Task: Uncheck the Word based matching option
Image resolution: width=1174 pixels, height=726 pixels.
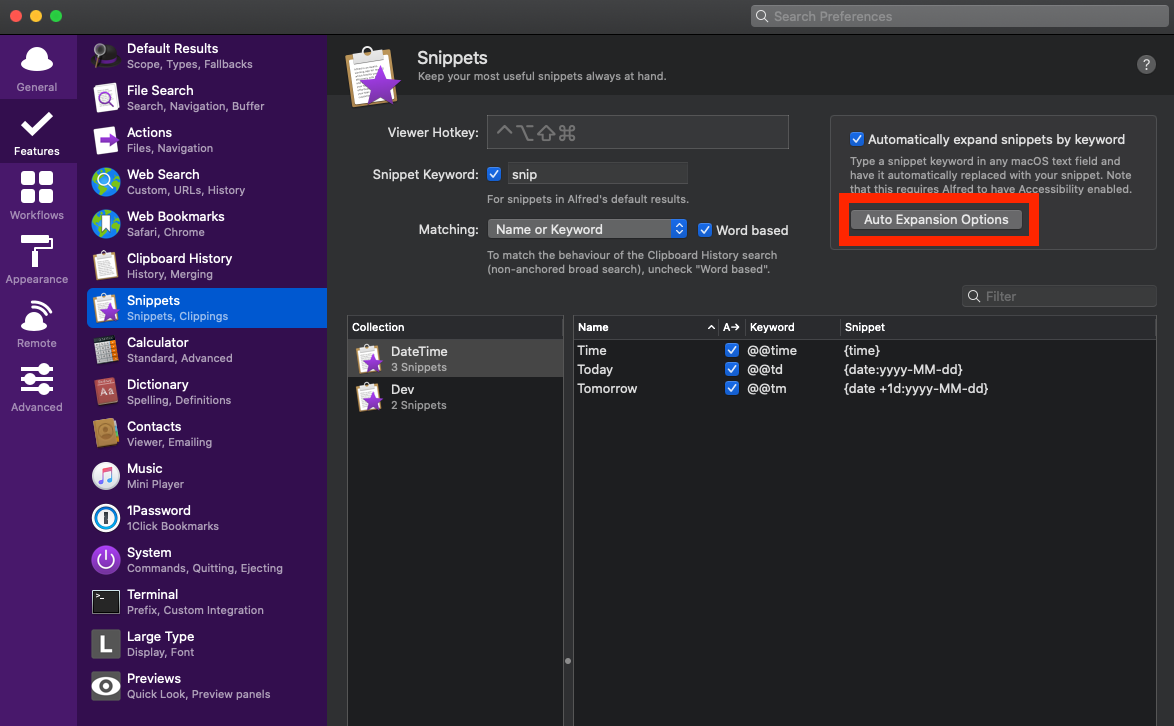Action: click(705, 230)
